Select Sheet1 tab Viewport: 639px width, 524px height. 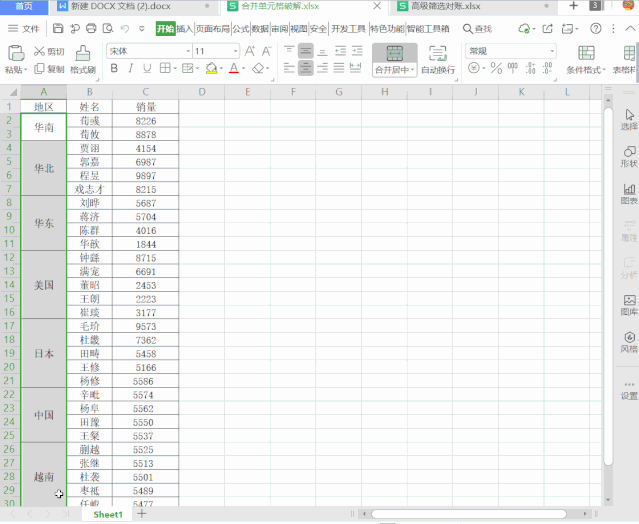point(108,514)
